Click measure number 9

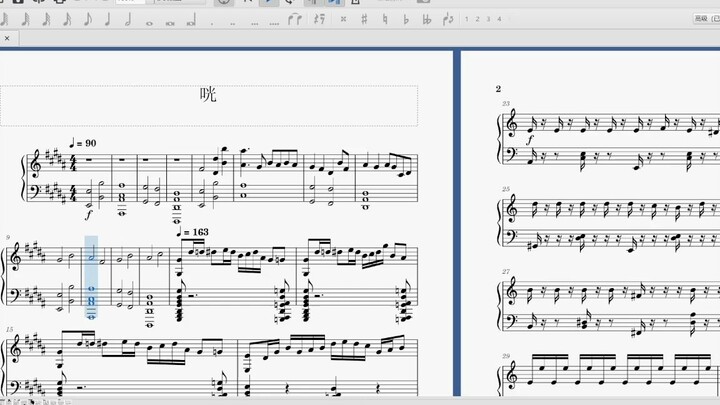coord(8,237)
